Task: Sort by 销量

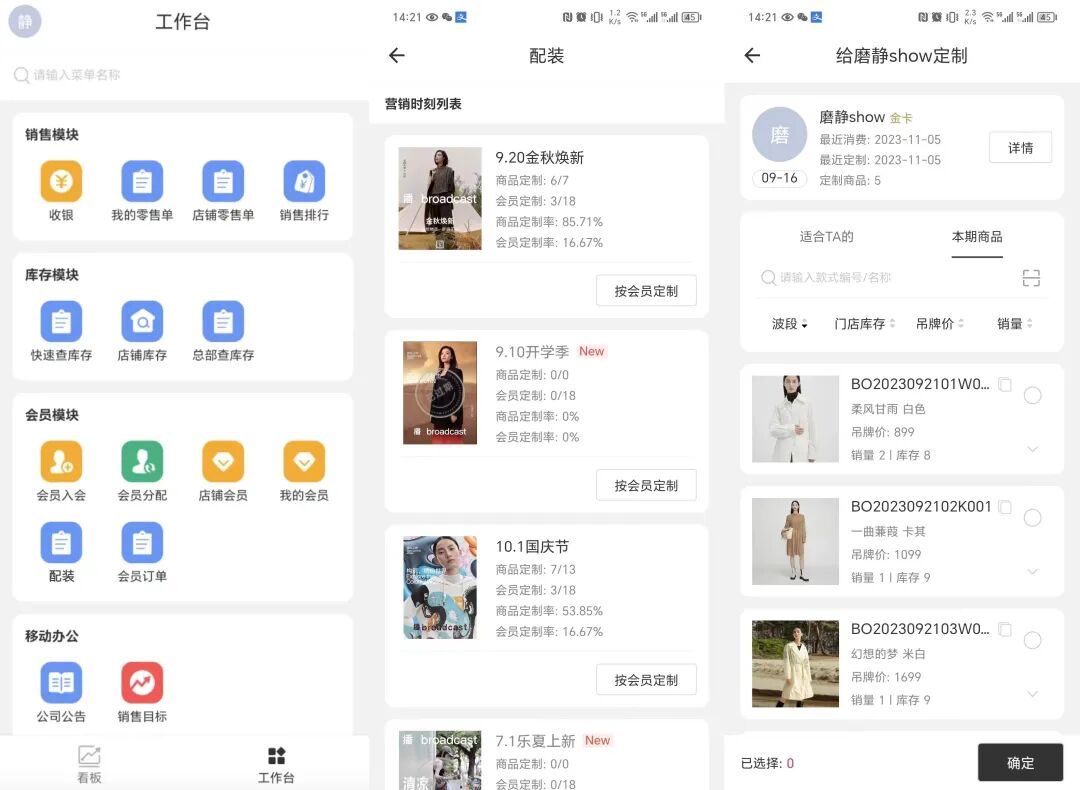Action: (x=1015, y=324)
